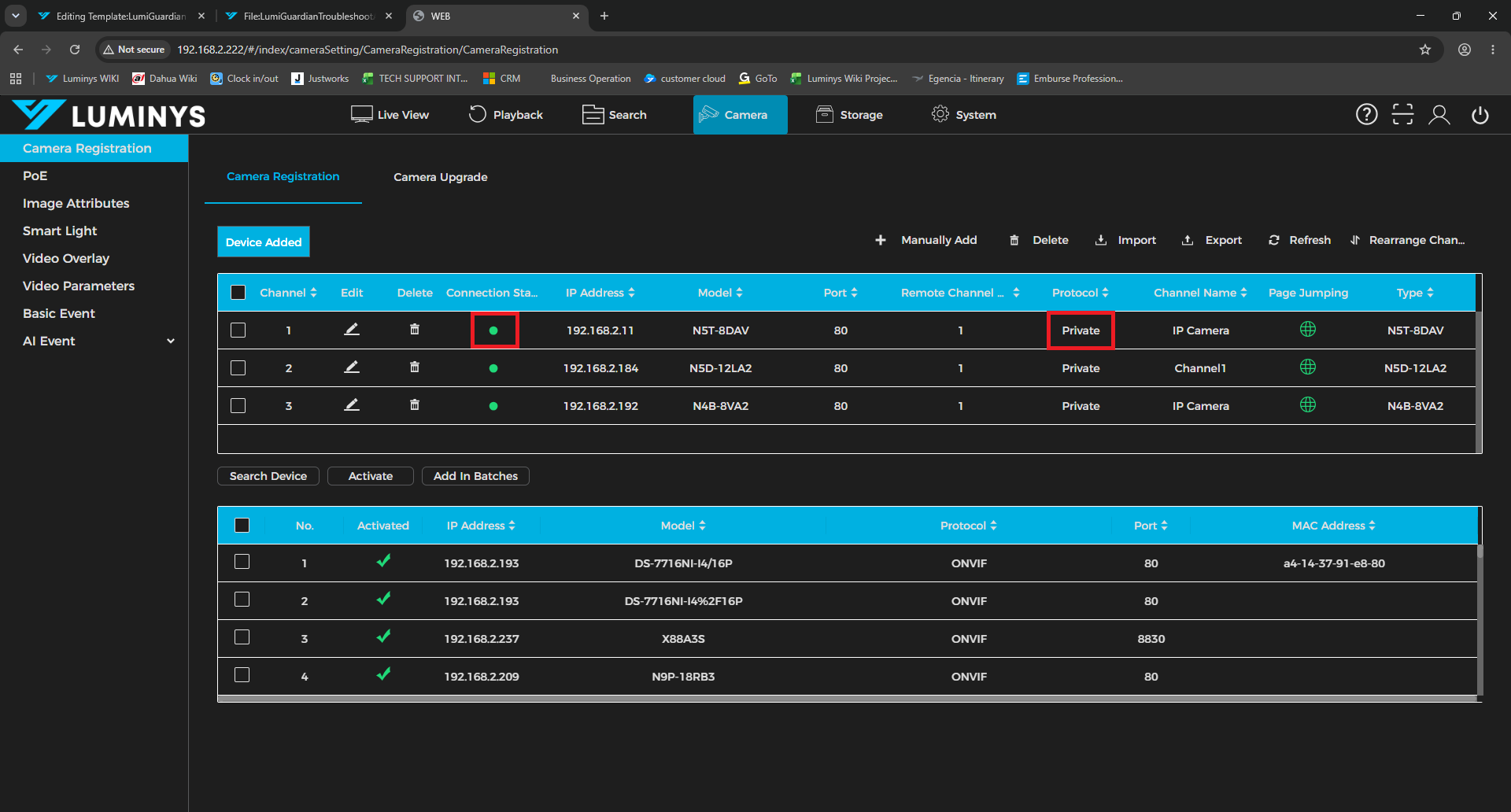Sort search results by MAC Address
This screenshot has width=1511, height=812.
pyautogui.click(x=1334, y=526)
